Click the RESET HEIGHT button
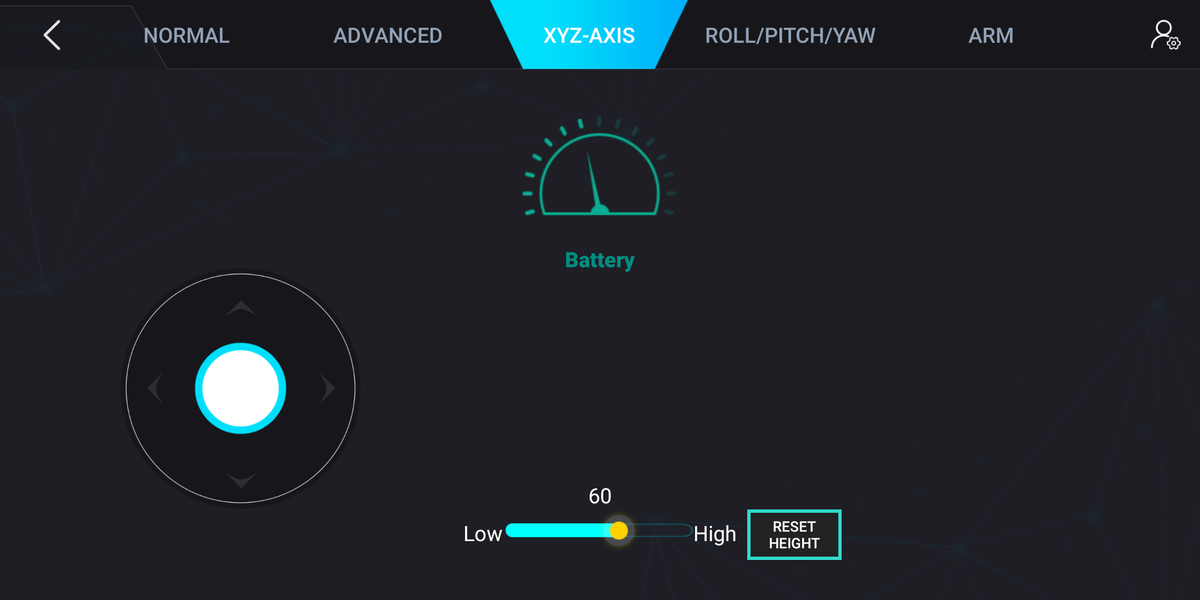This screenshot has height=600, width=1200. [x=794, y=535]
